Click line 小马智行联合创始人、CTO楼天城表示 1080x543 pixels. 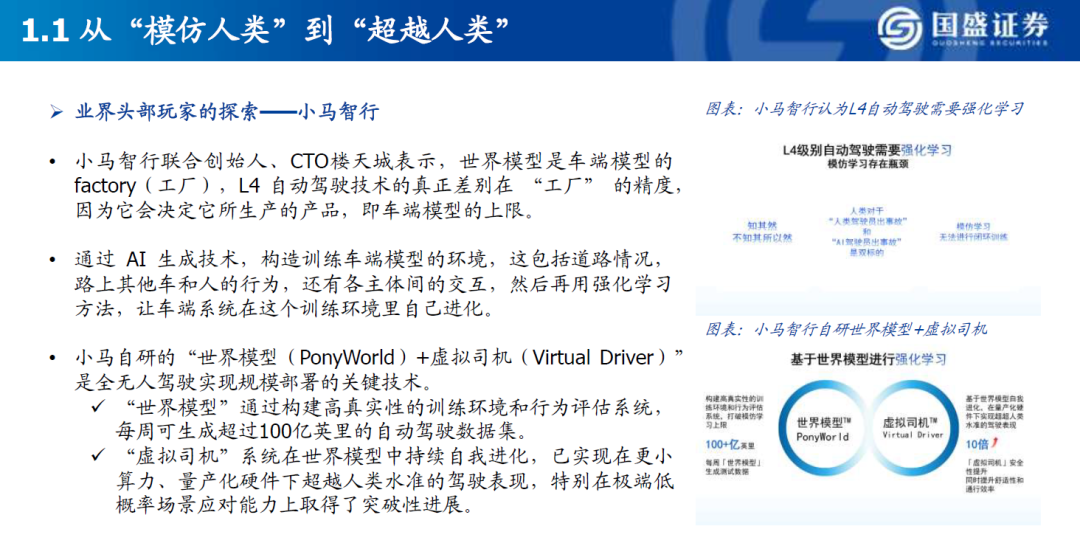pyautogui.click(x=373, y=163)
